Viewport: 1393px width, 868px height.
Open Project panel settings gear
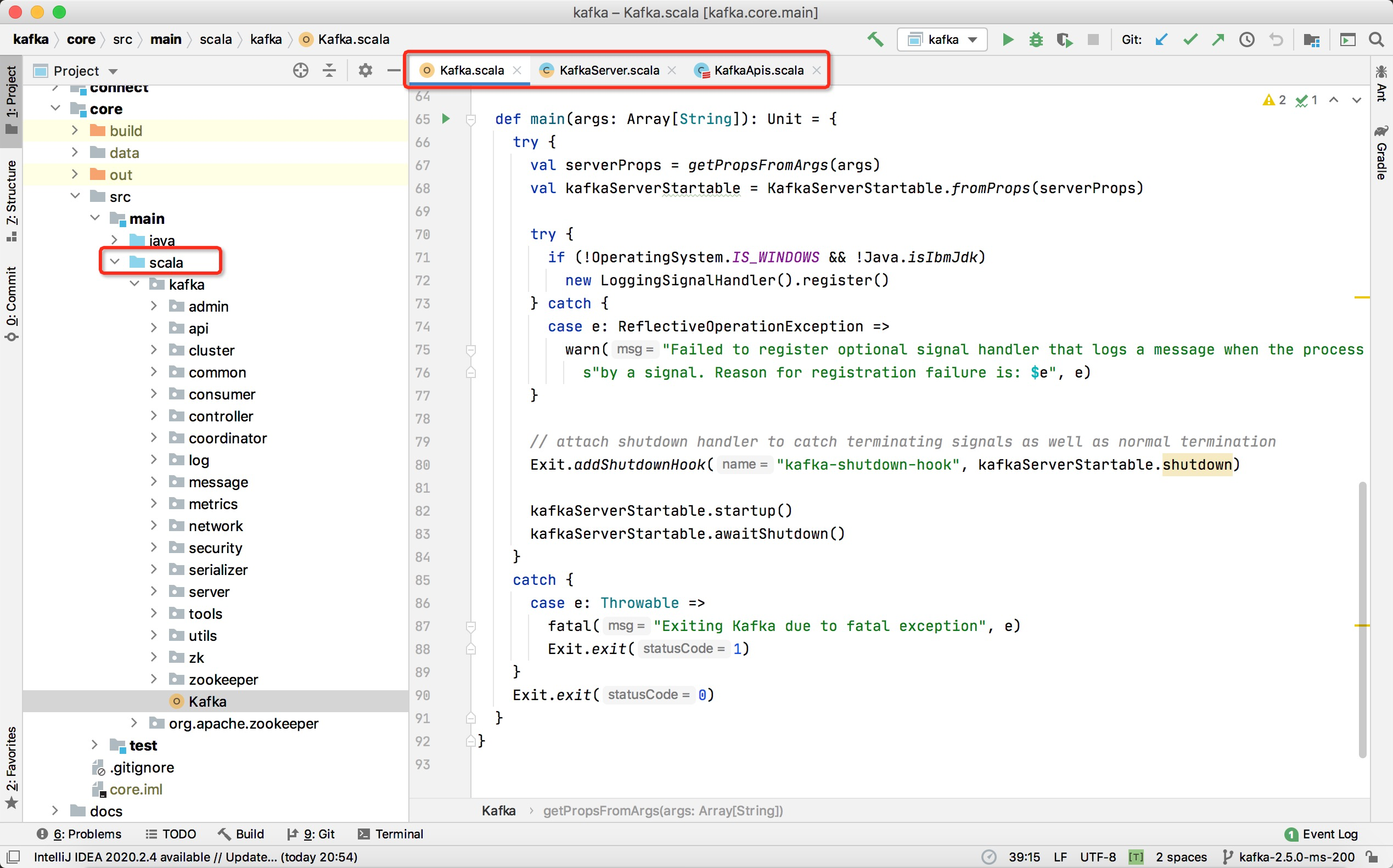pos(365,71)
